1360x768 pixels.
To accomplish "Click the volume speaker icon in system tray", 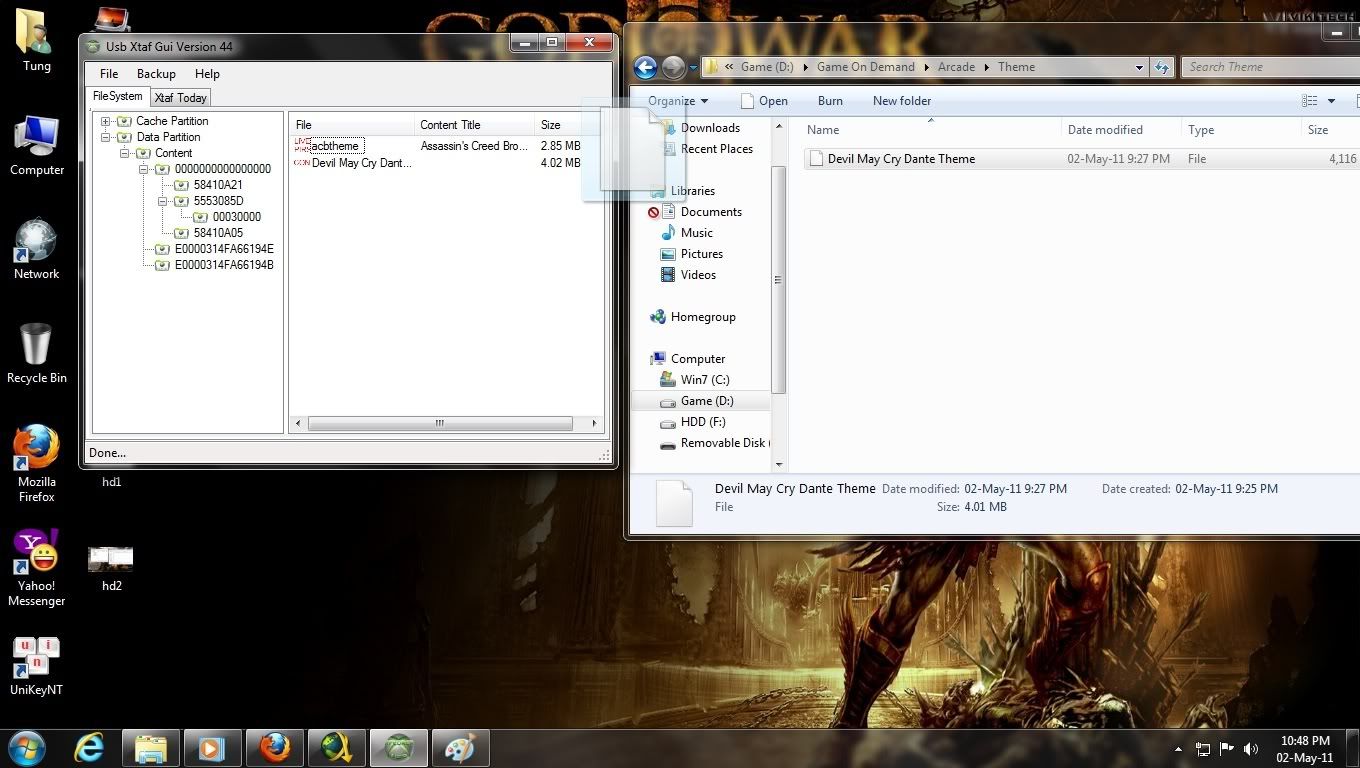I will pos(1250,749).
